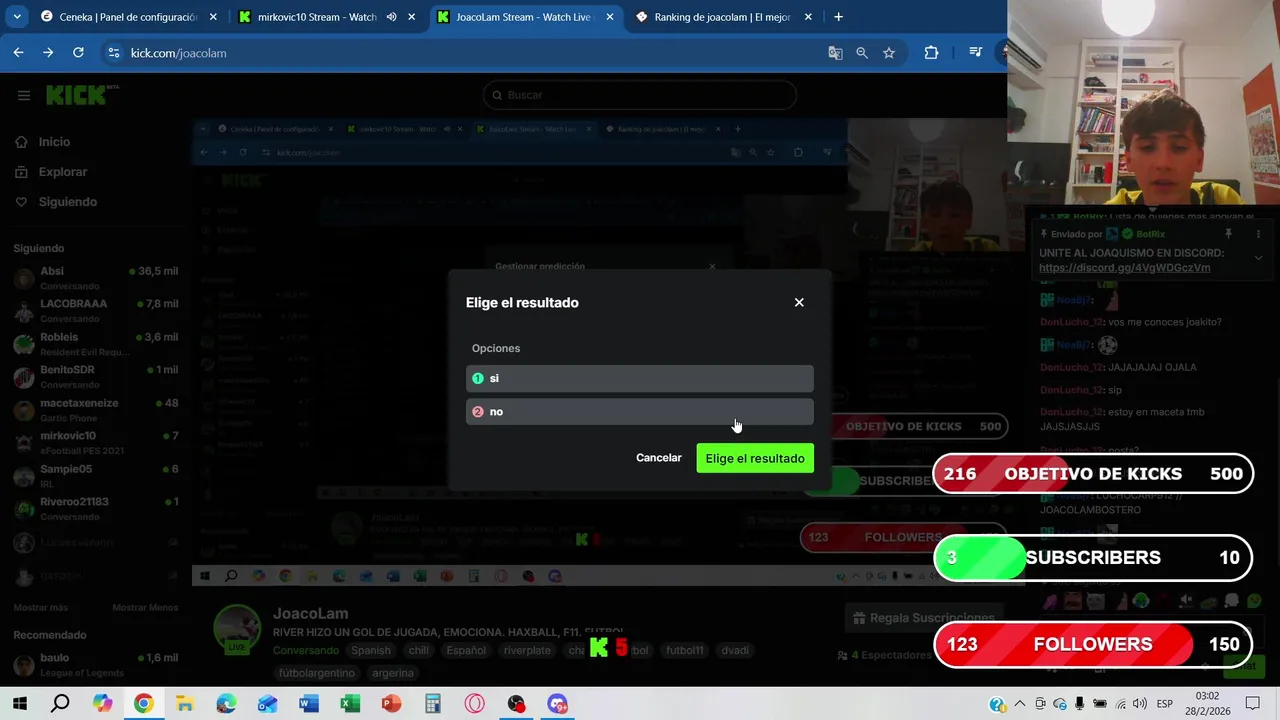
Task: Open PowerPoint from the taskbar
Action: (391, 704)
